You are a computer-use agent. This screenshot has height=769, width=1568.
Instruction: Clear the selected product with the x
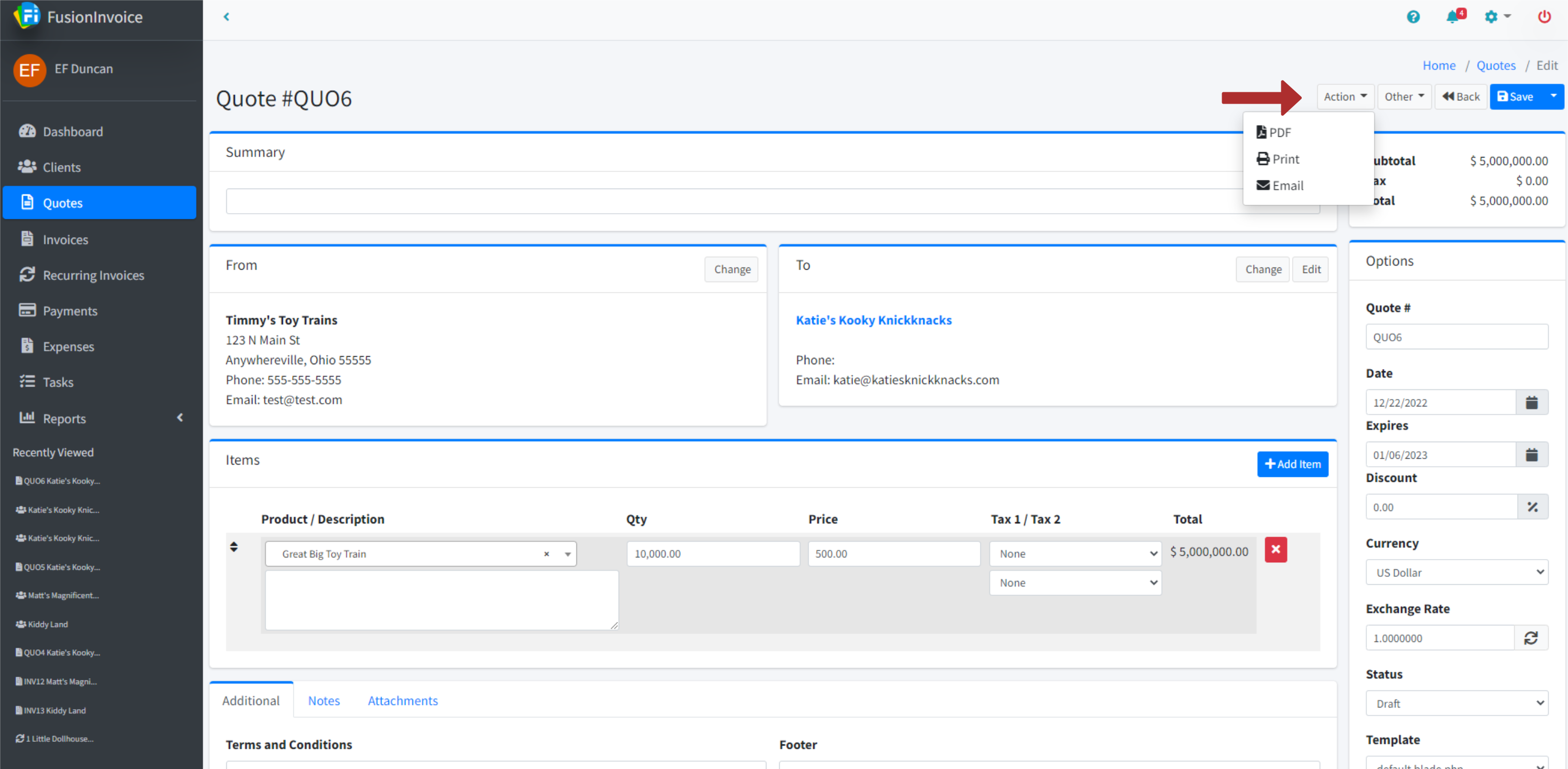(x=546, y=554)
